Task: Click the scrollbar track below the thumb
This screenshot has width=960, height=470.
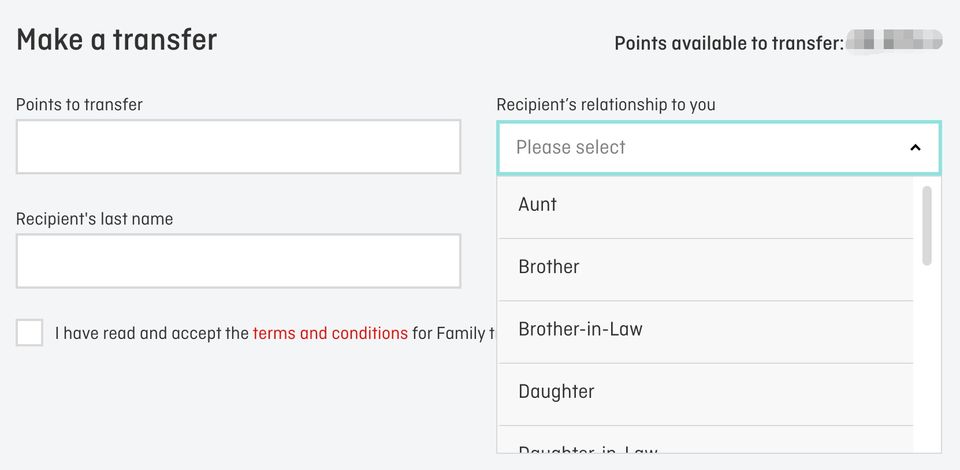Action: pos(927,360)
